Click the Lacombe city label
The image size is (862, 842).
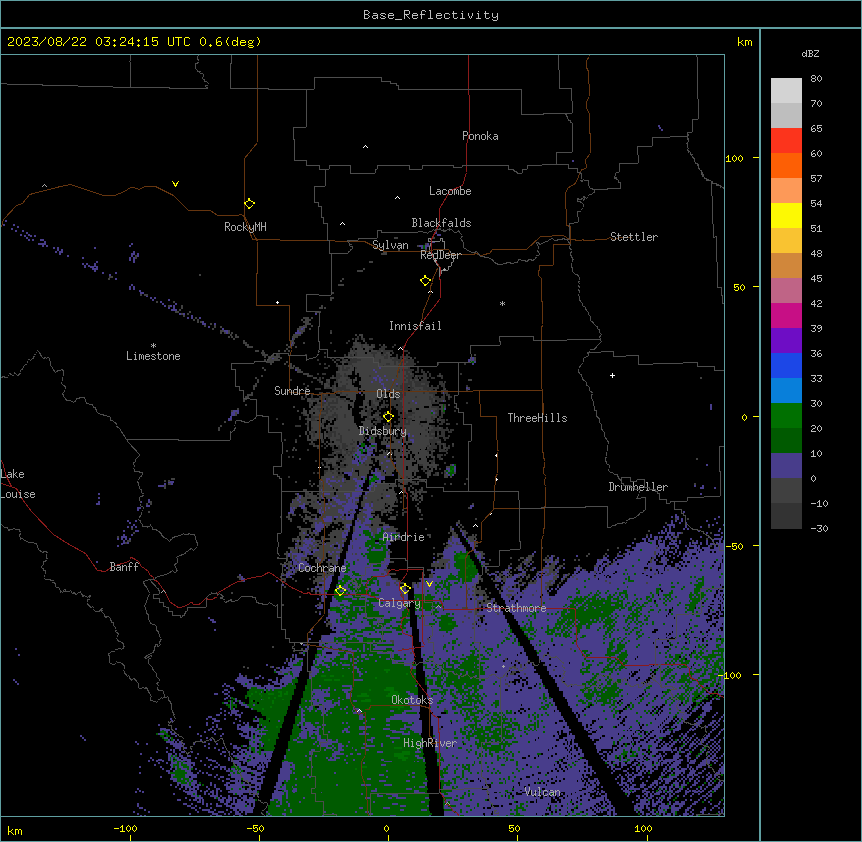(x=450, y=191)
